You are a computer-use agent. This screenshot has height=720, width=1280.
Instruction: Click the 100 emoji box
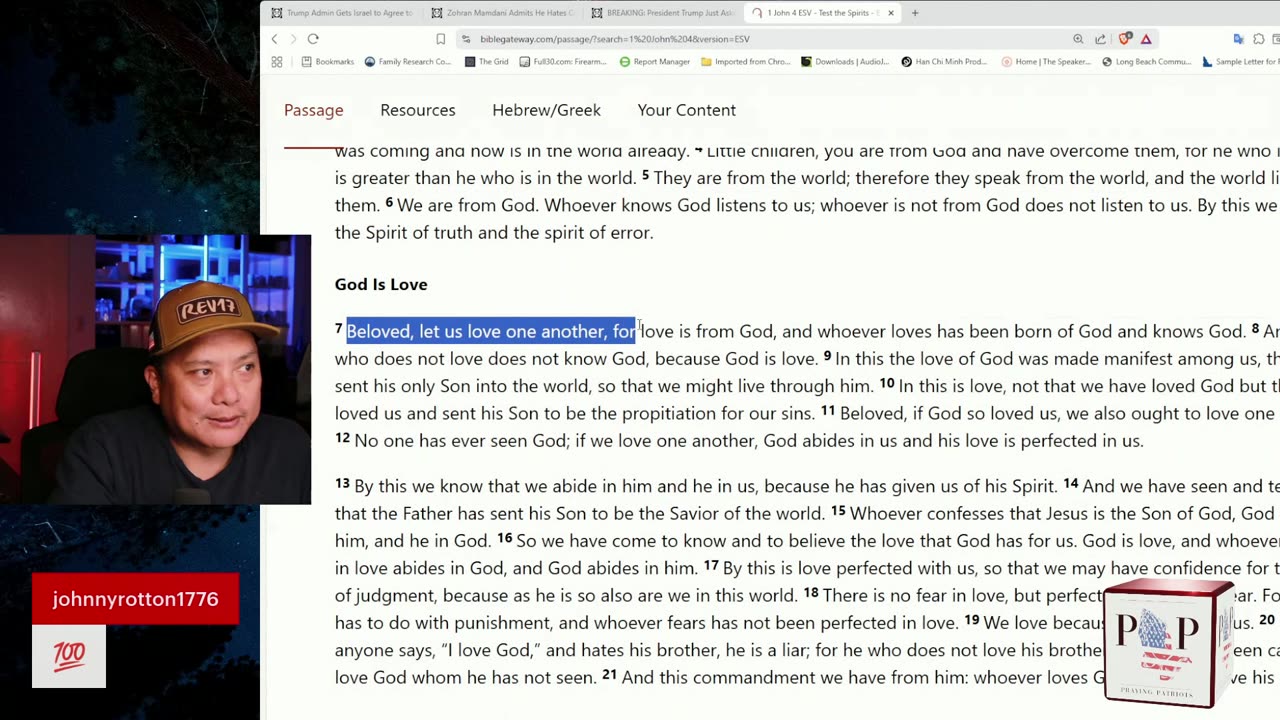69,656
